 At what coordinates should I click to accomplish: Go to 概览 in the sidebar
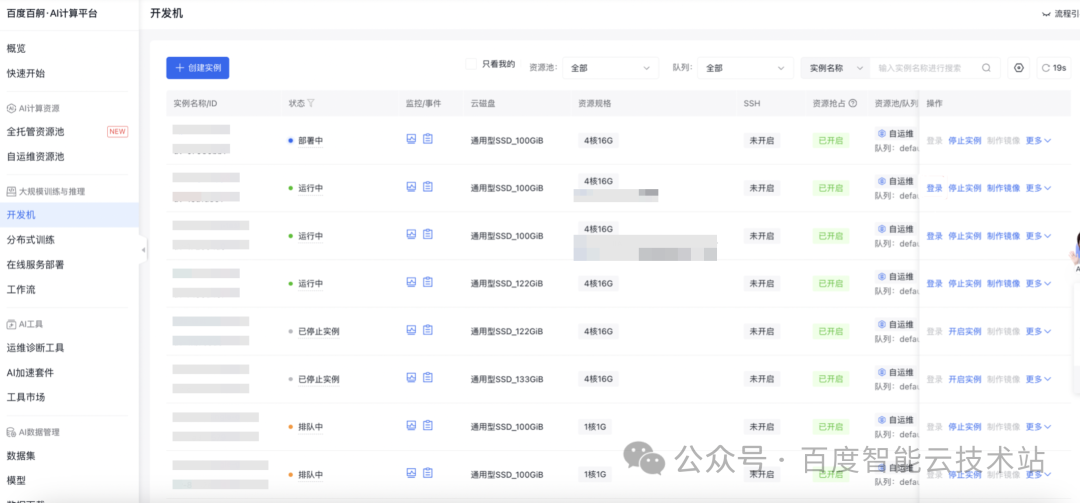[17, 48]
